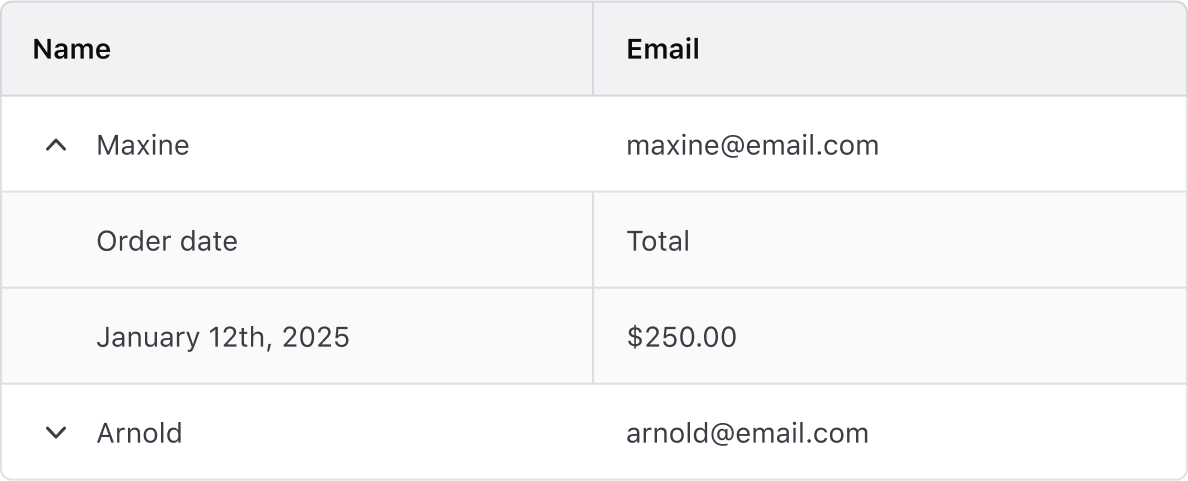The image size is (1188, 481).
Task: Click the Order date sub-header
Action: pos(167,241)
